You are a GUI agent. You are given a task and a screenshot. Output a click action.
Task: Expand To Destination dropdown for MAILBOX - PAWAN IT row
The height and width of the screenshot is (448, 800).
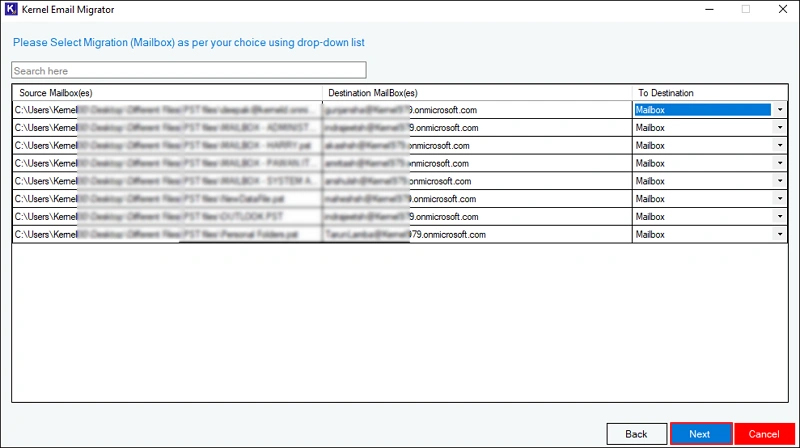point(780,163)
